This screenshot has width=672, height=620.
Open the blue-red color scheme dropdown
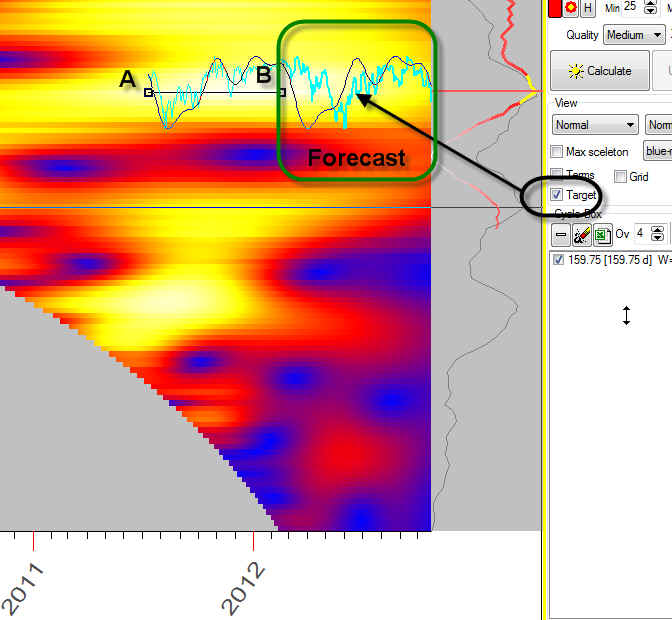[x=657, y=151]
